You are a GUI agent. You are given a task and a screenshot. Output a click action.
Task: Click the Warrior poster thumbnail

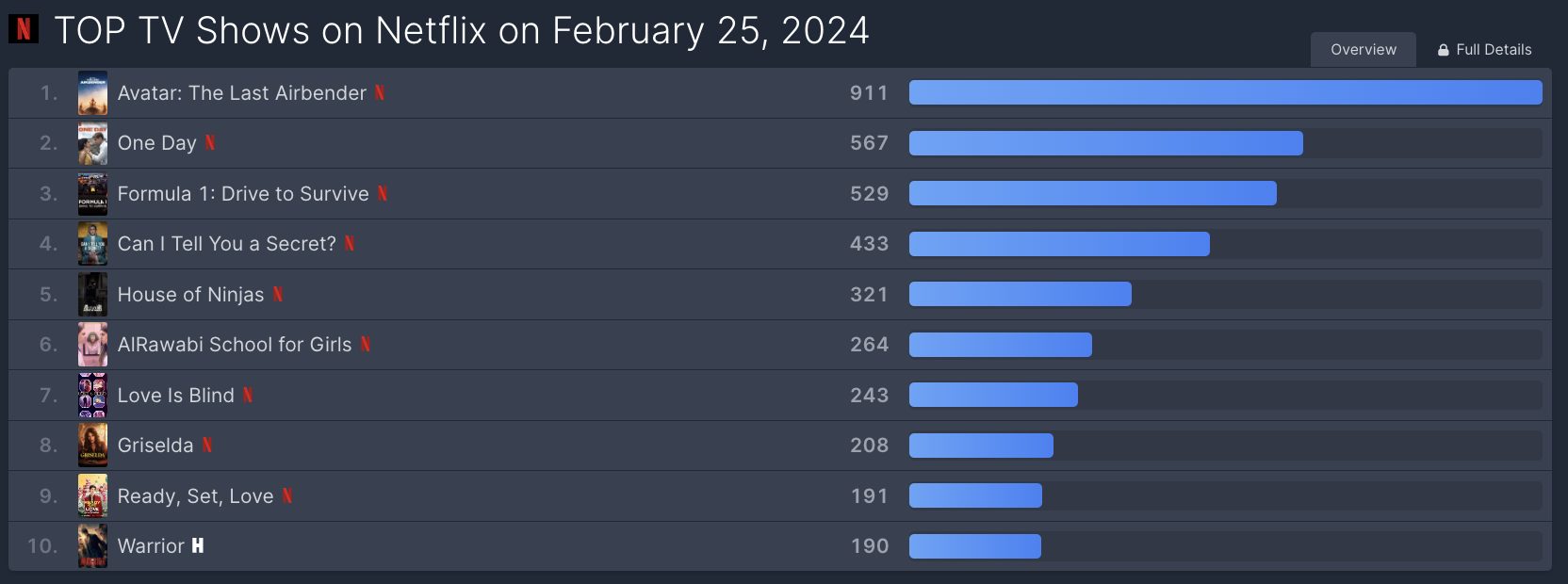click(x=92, y=545)
